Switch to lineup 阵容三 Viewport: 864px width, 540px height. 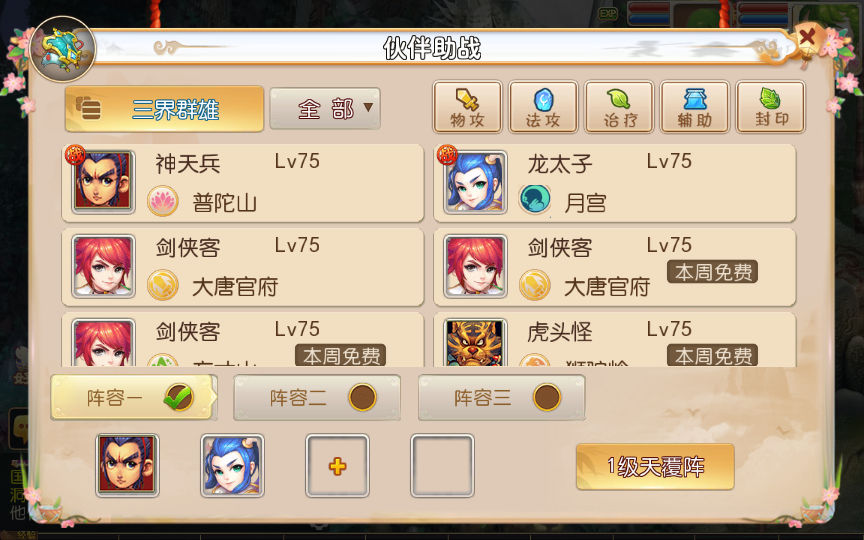[501, 397]
